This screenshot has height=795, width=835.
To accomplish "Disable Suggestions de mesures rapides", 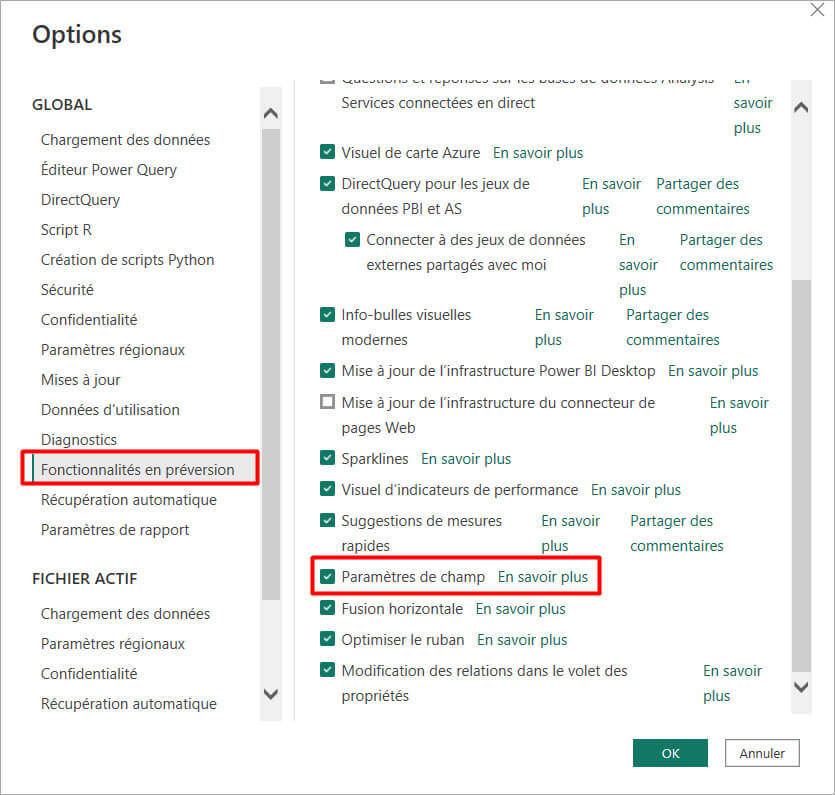I will pos(327,520).
